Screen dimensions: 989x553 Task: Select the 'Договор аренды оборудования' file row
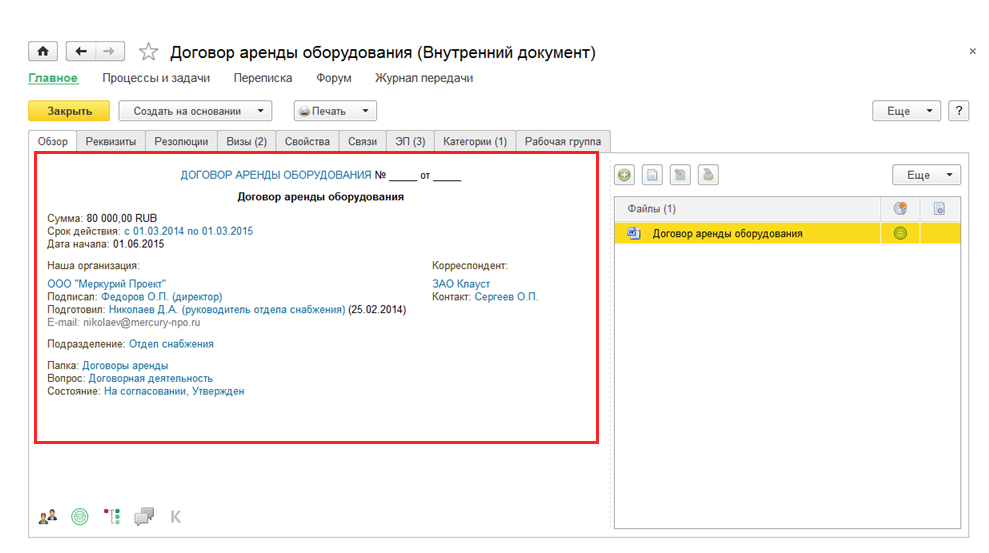click(727, 234)
